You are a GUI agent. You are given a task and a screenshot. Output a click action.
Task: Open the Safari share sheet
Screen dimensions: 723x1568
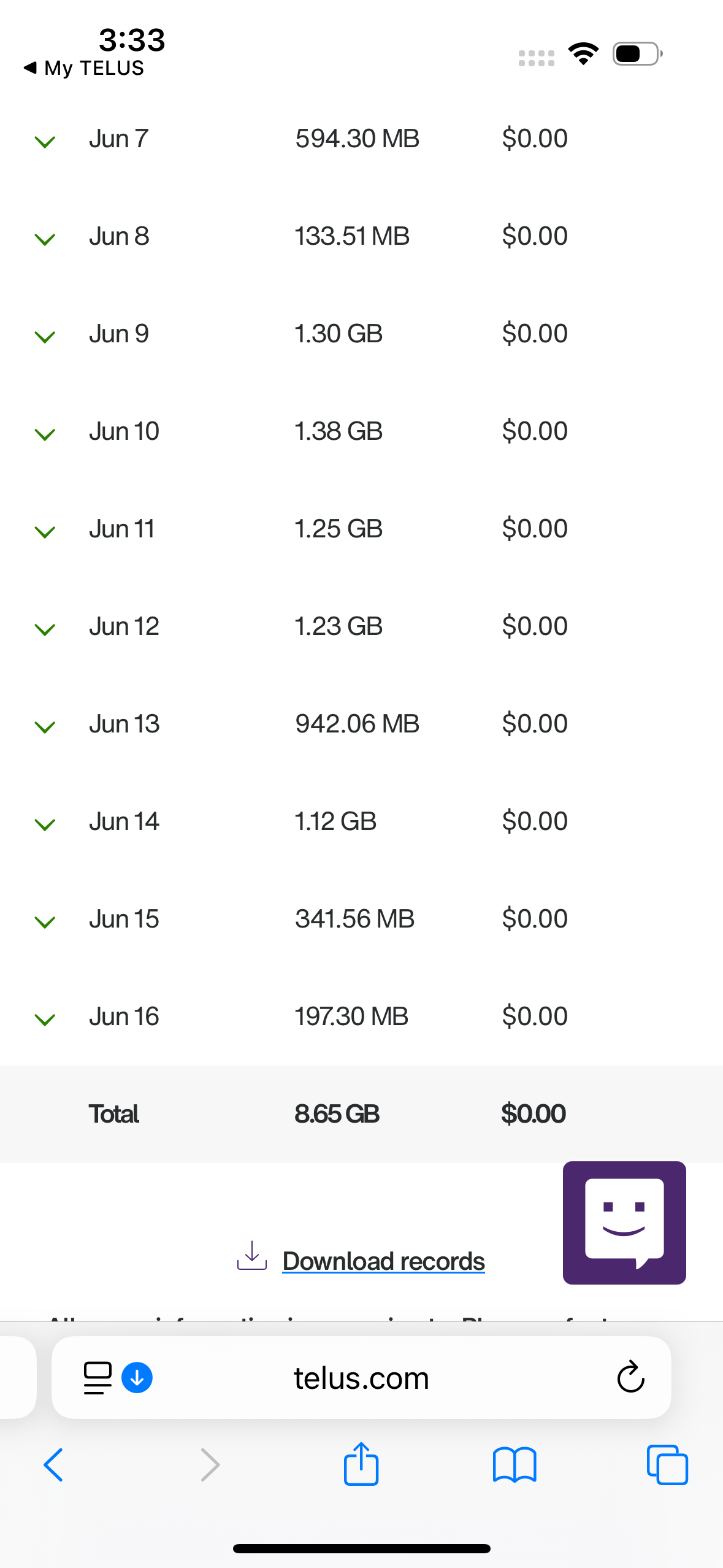(x=361, y=1464)
